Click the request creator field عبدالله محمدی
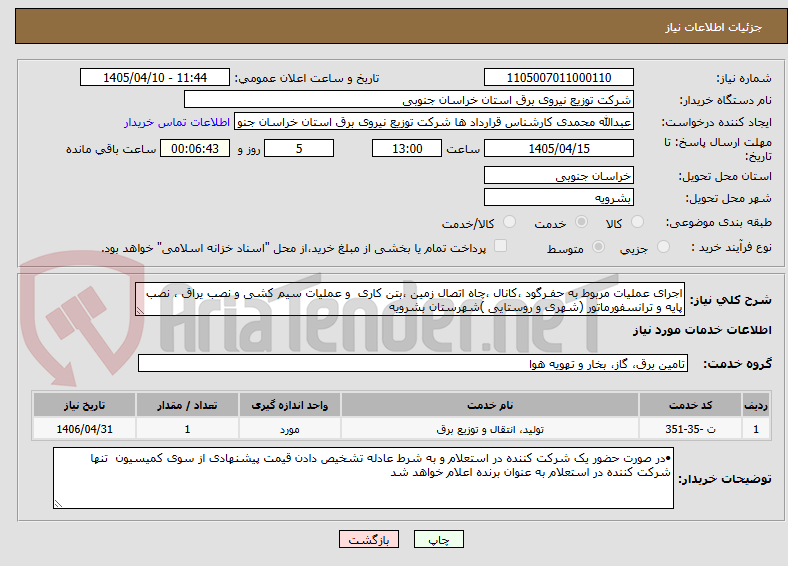 click(434, 122)
